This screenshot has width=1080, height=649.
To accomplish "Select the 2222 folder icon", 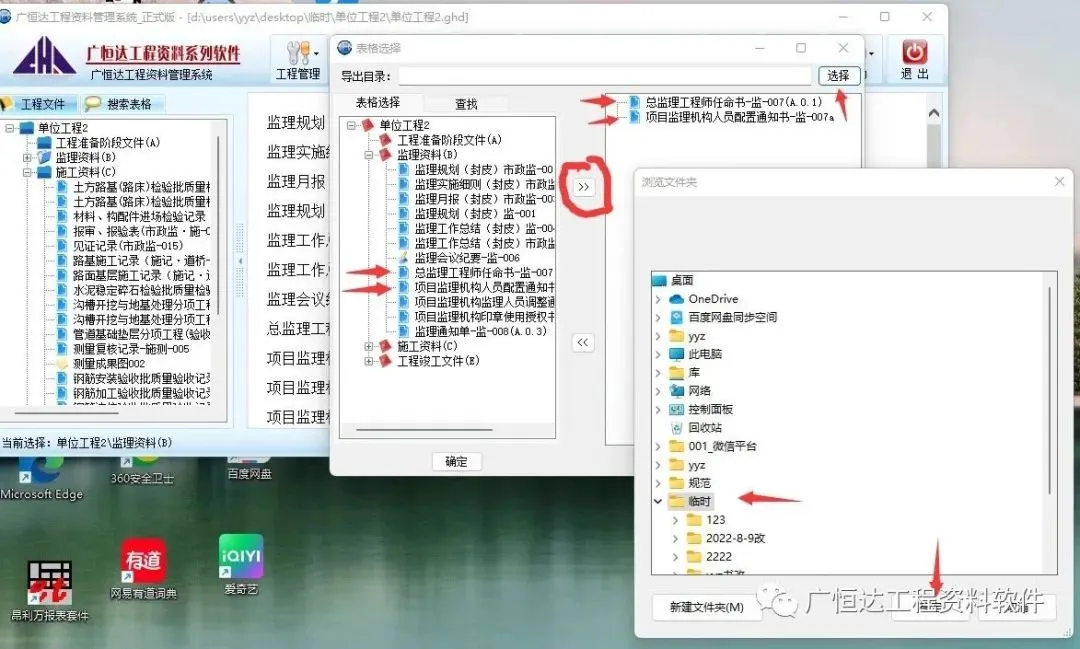I will 694,557.
